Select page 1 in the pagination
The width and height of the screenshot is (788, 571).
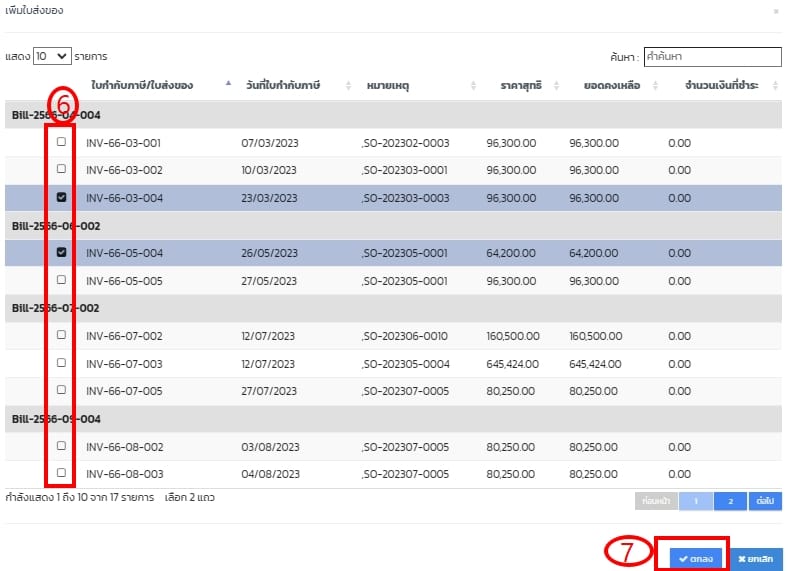(697, 498)
